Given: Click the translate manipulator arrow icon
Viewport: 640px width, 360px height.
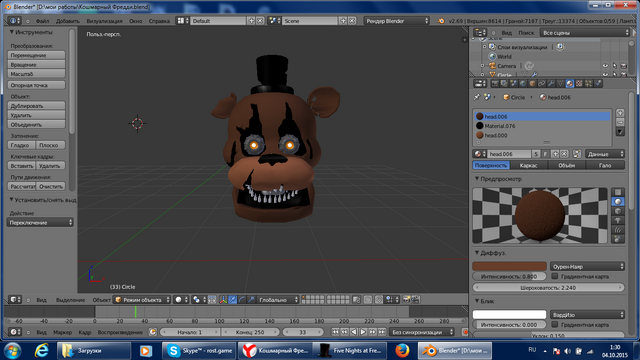Looking at the screenshot, I should [x=233, y=300].
